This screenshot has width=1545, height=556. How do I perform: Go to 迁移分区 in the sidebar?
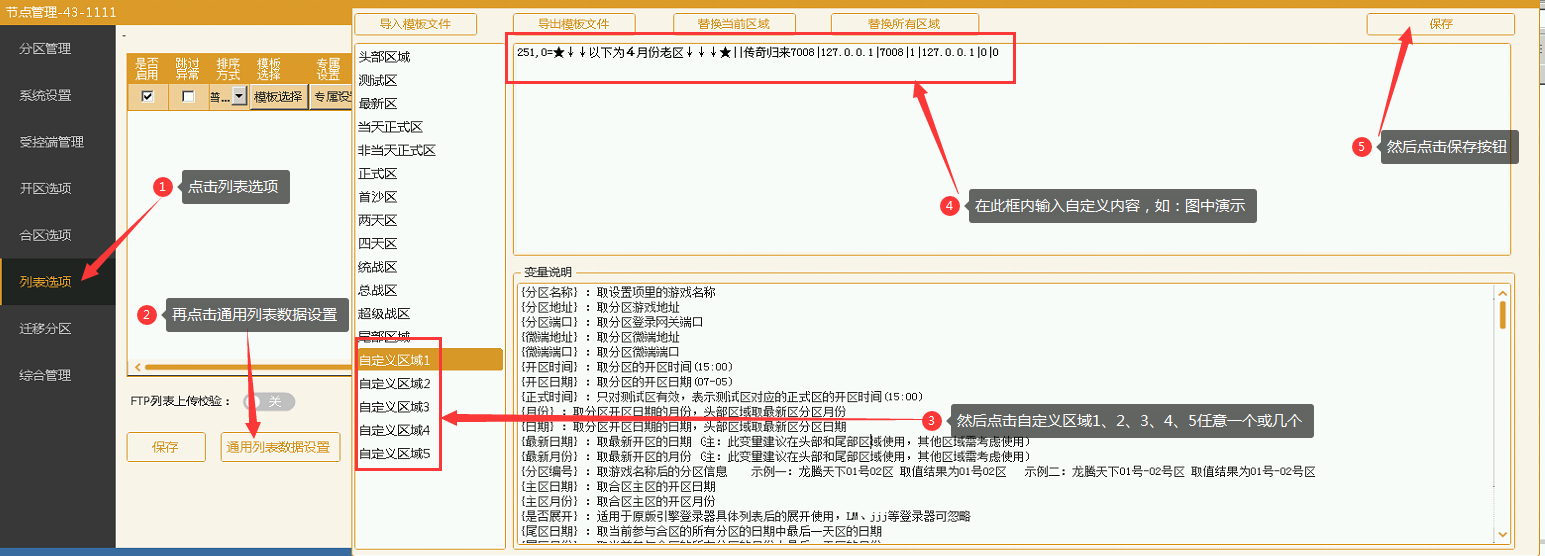(46, 329)
